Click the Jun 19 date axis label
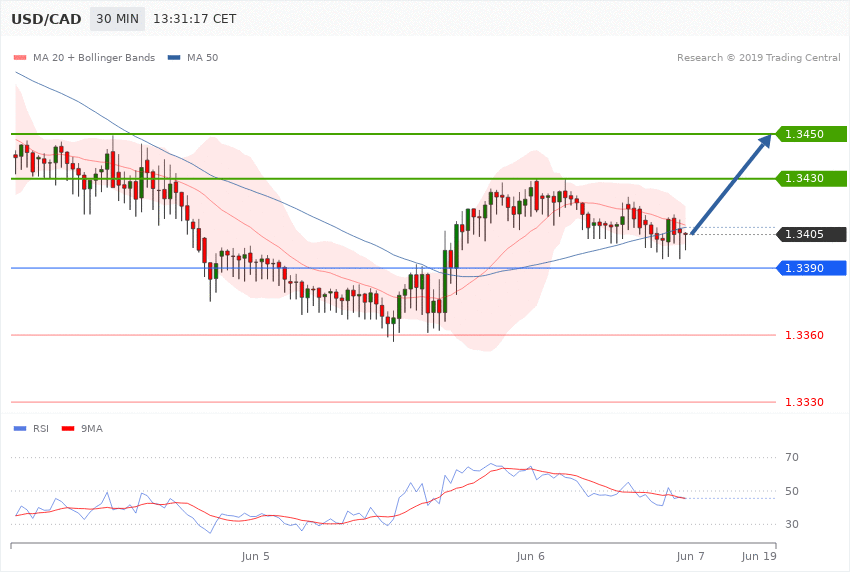 [x=759, y=556]
